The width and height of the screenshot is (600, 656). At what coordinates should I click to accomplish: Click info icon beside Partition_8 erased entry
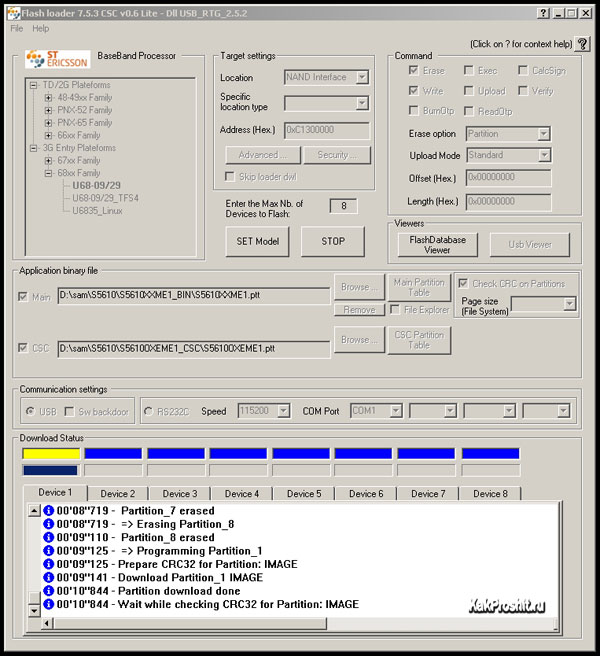pyautogui.click(x=48, y=537)
